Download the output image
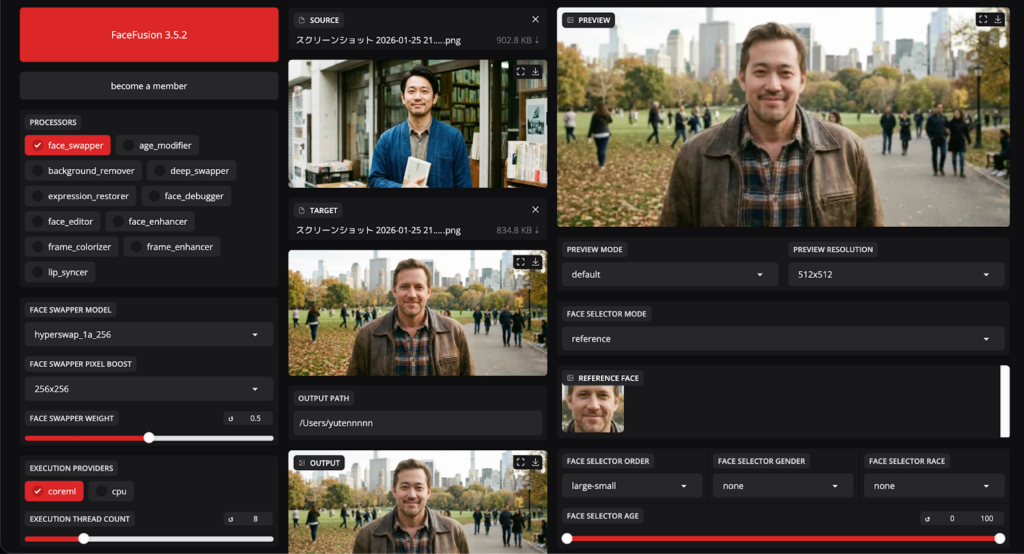This screenshot has width=1024, height=554. tap(535, 462)
